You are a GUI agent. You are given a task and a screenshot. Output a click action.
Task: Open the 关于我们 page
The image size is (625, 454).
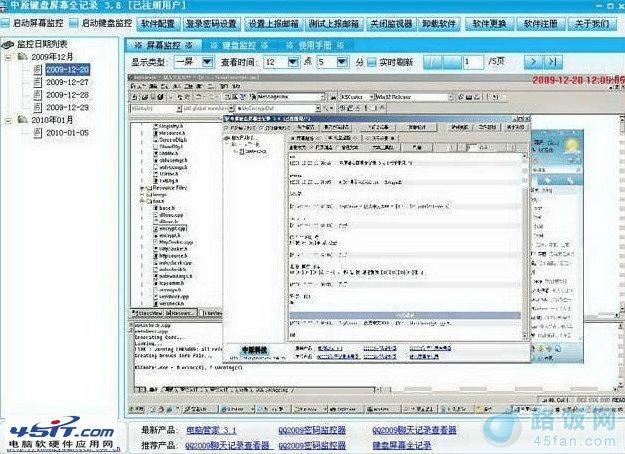pyautogui.click(x=592, y=24)
